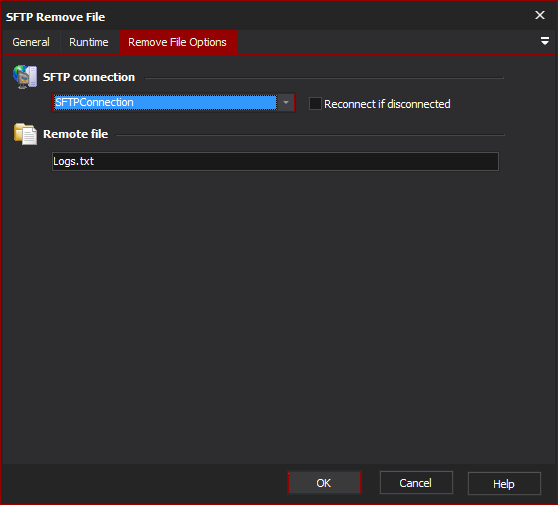
Task: Close the SFTP Remove File dialog
Action: point(539,15)
